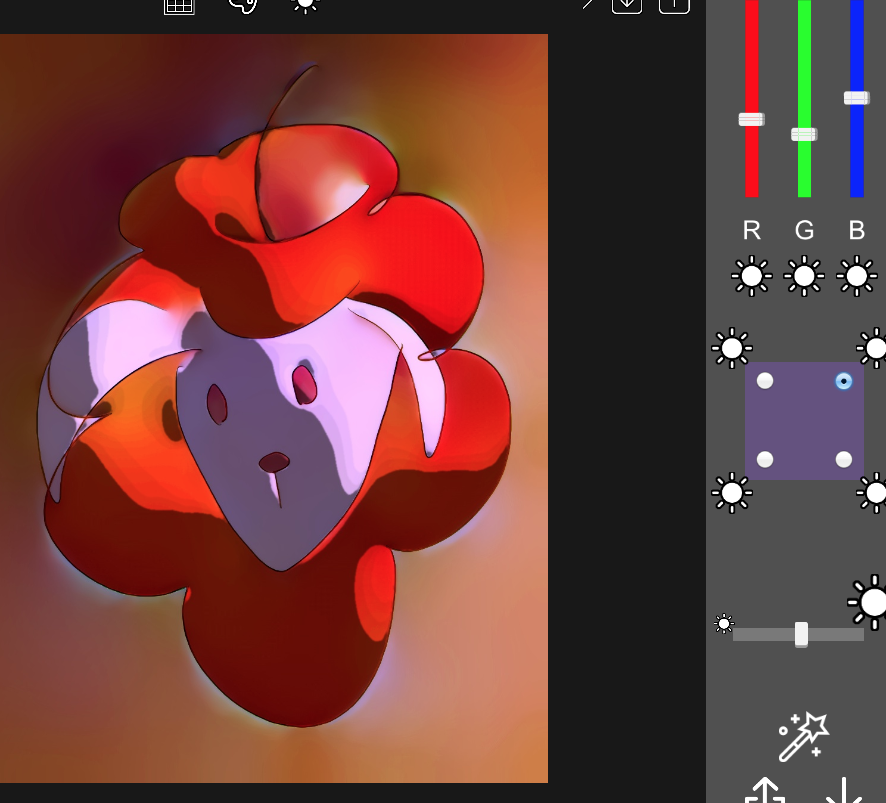Click small sun icon left of brightness slider
This screenshot has width=886, height=803.
tap(724, 624)
